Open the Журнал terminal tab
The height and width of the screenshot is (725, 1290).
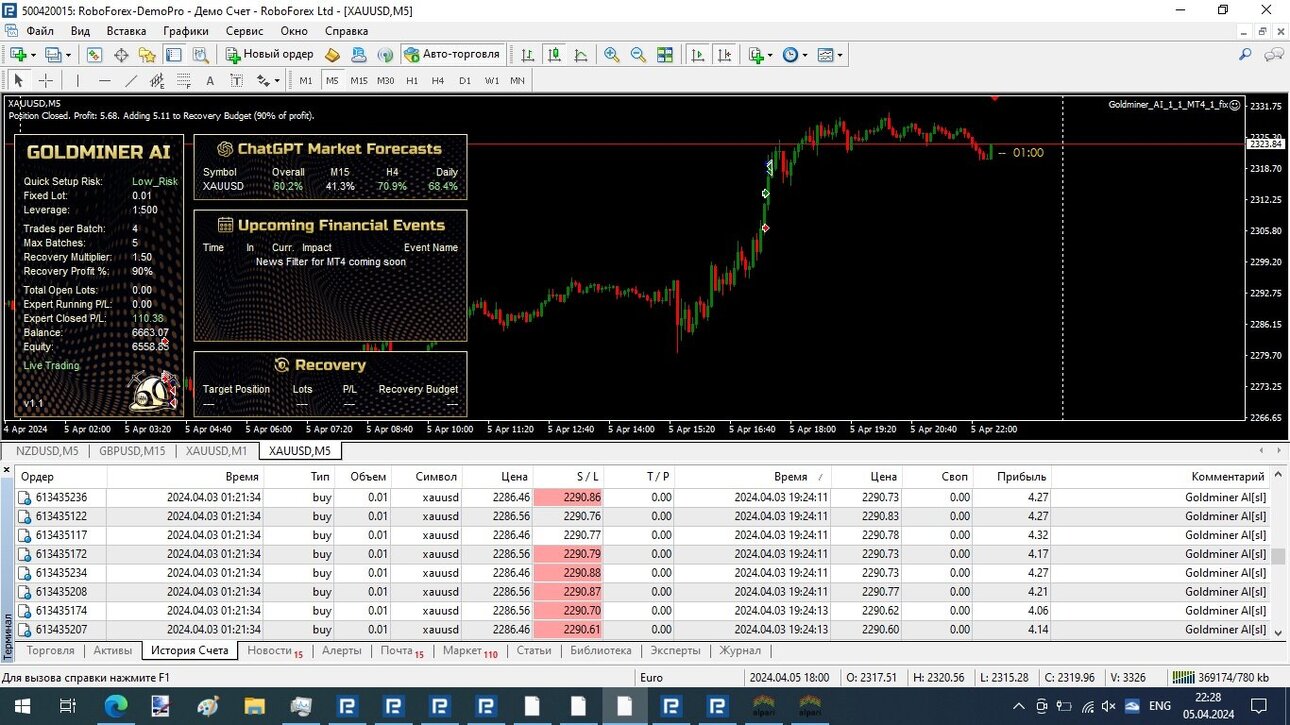coord(740,651)
